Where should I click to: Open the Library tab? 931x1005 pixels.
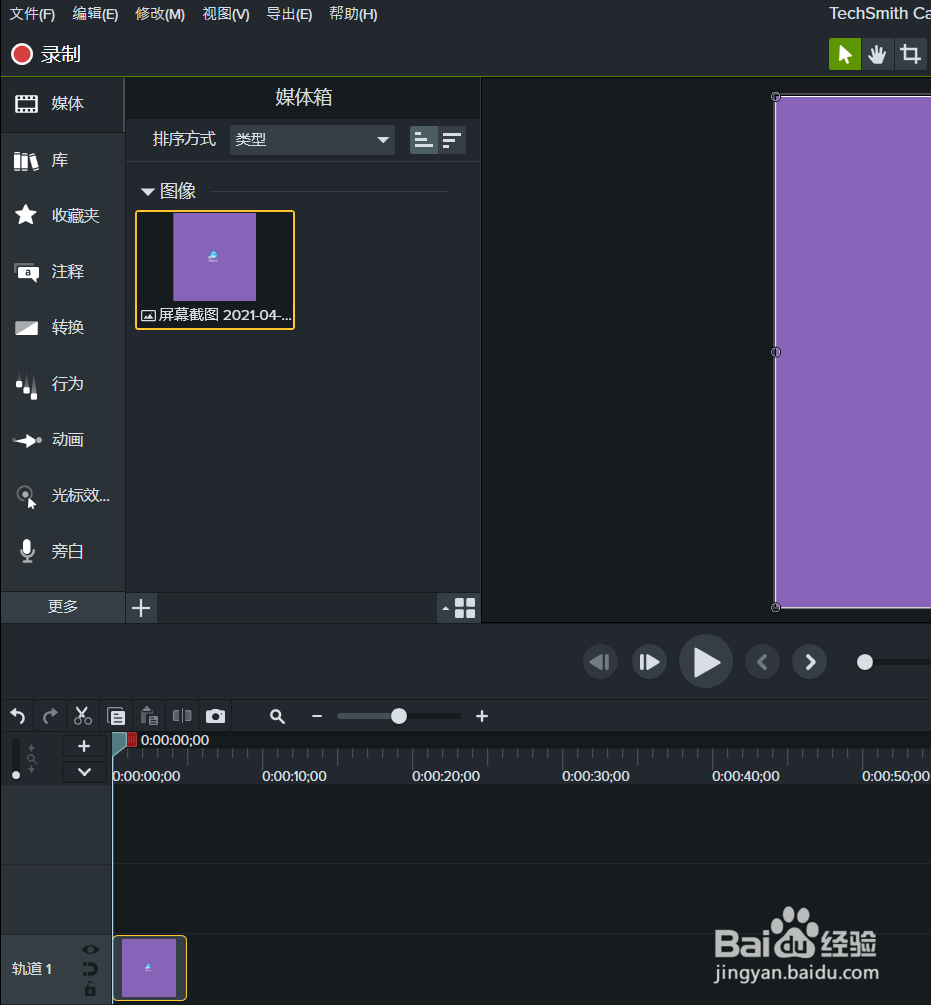point(62,160)
